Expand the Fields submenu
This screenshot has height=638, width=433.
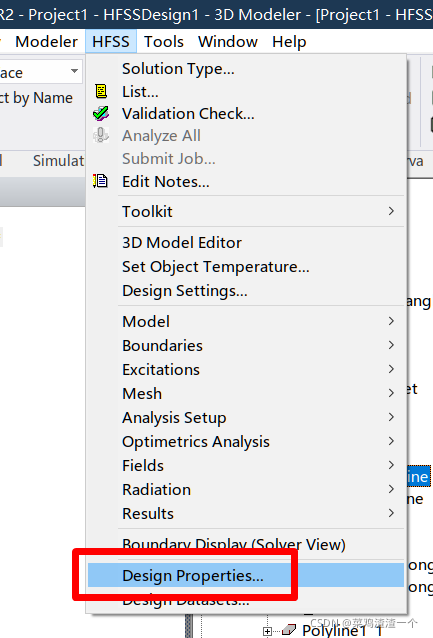coord(246,465)
